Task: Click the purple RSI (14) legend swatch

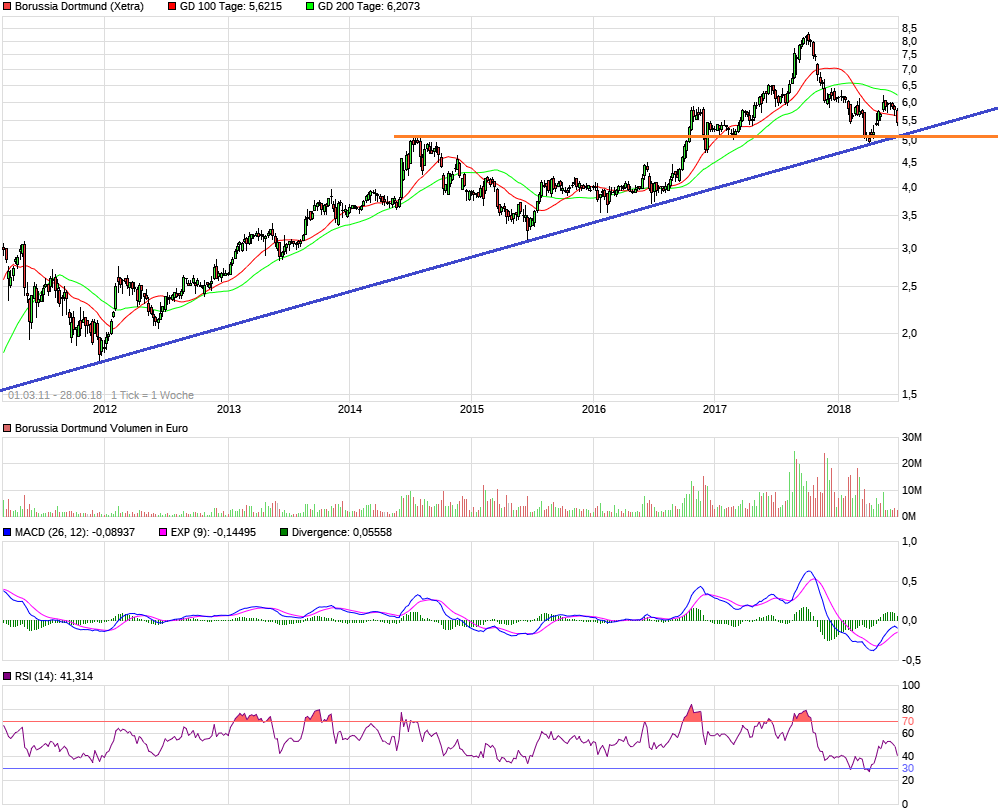Action: click(7, 676)
